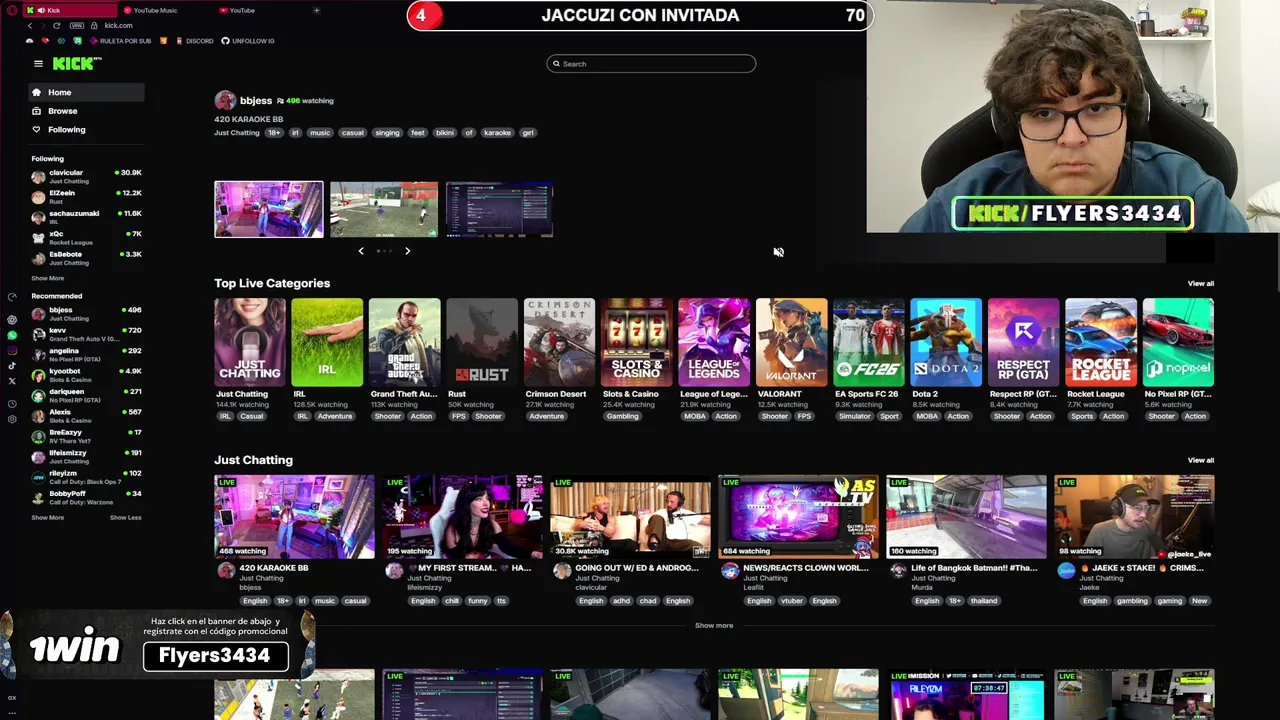Click the 1win Flyers3434 promo banner
The width and height of the screenshot is (1280, 720).
click(158, 643)
